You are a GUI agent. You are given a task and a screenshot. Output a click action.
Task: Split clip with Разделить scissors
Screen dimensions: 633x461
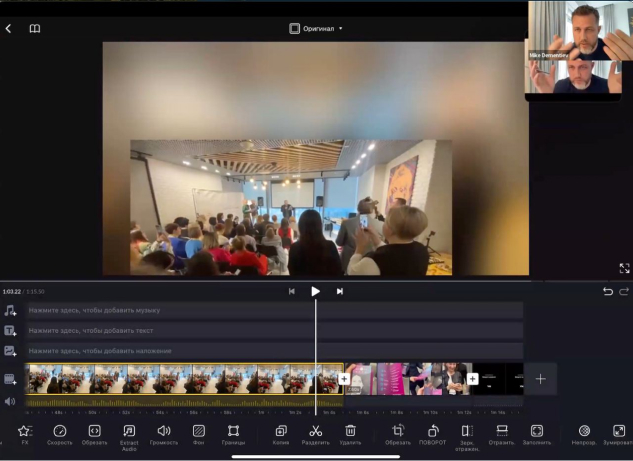point(316,435)
